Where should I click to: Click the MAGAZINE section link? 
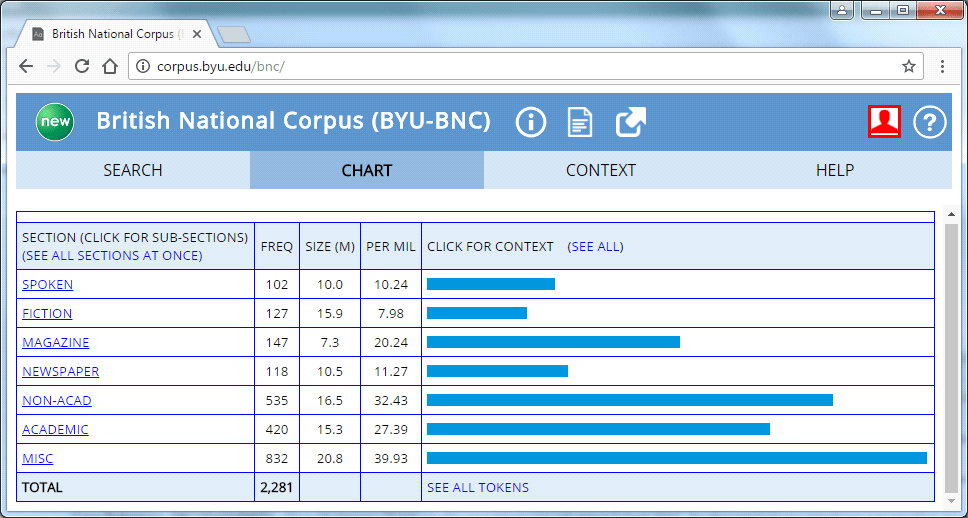tap(56, 342)
